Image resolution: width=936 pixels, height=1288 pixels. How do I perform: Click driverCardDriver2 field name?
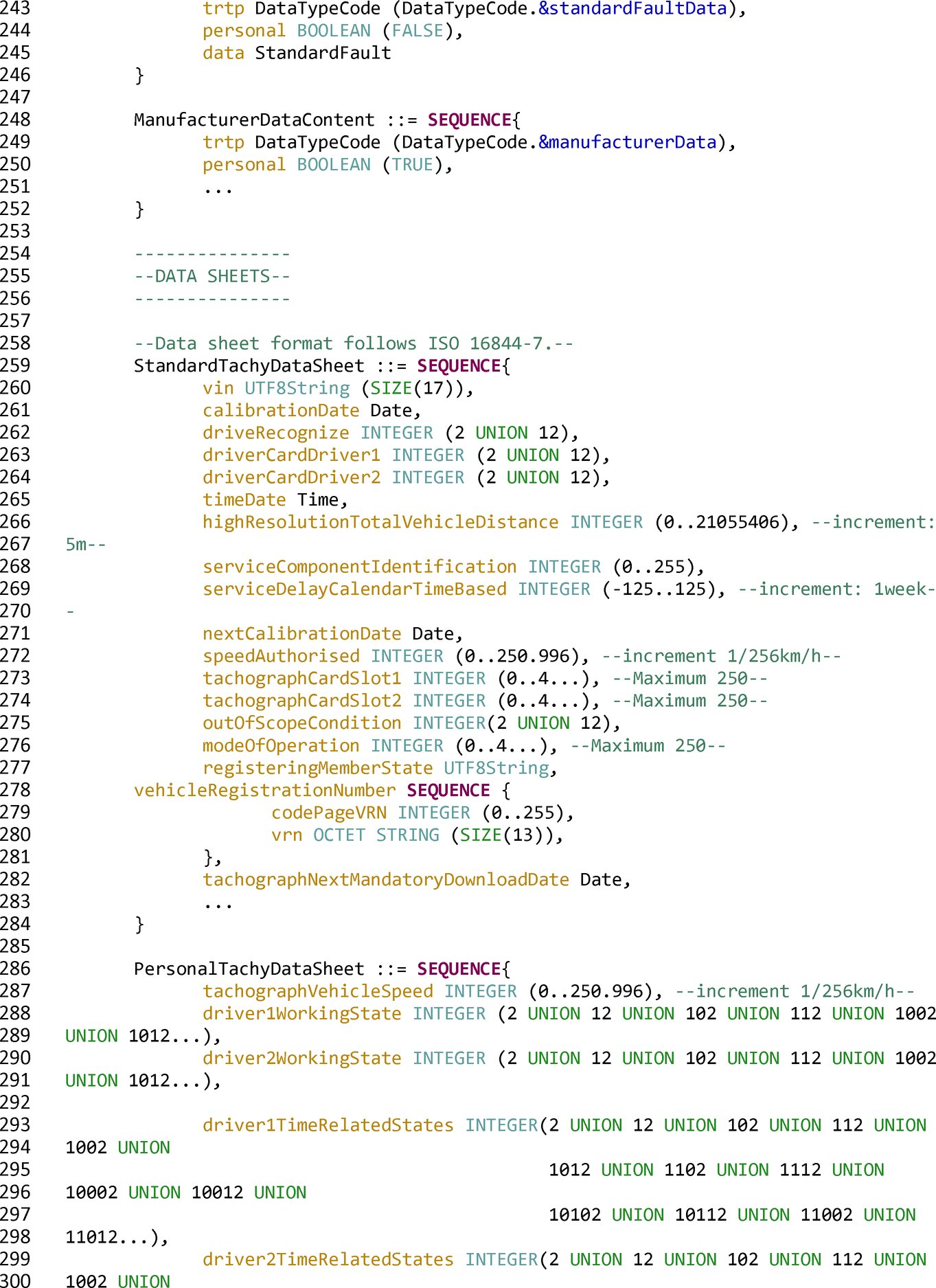[291, 478]
